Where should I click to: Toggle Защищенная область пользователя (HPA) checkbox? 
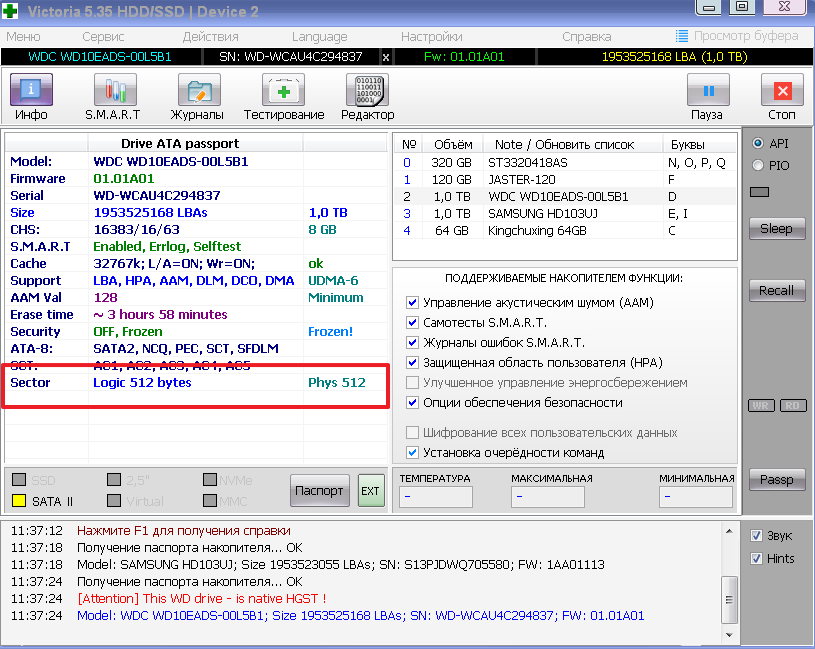click(x=412, y=363)
